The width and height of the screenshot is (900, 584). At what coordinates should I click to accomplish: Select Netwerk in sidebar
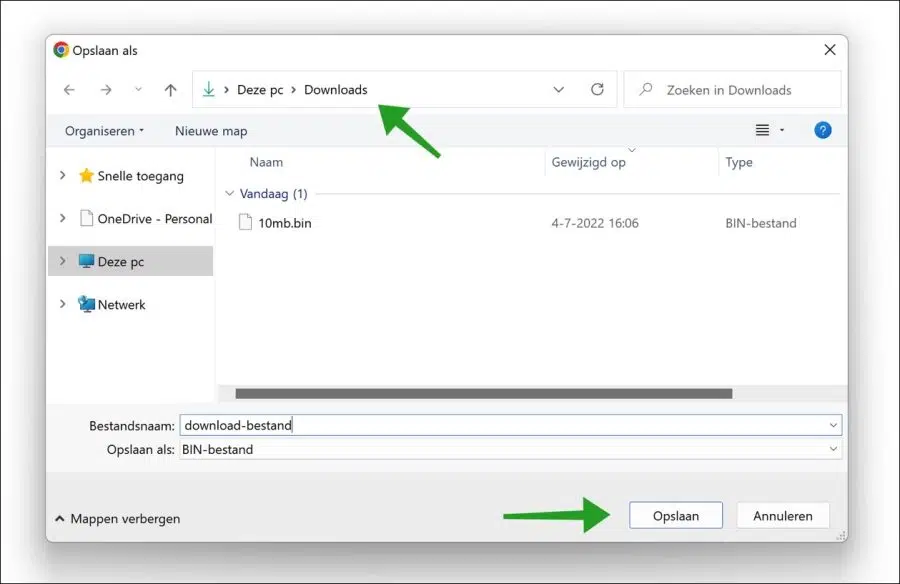(x=121, y=304)
